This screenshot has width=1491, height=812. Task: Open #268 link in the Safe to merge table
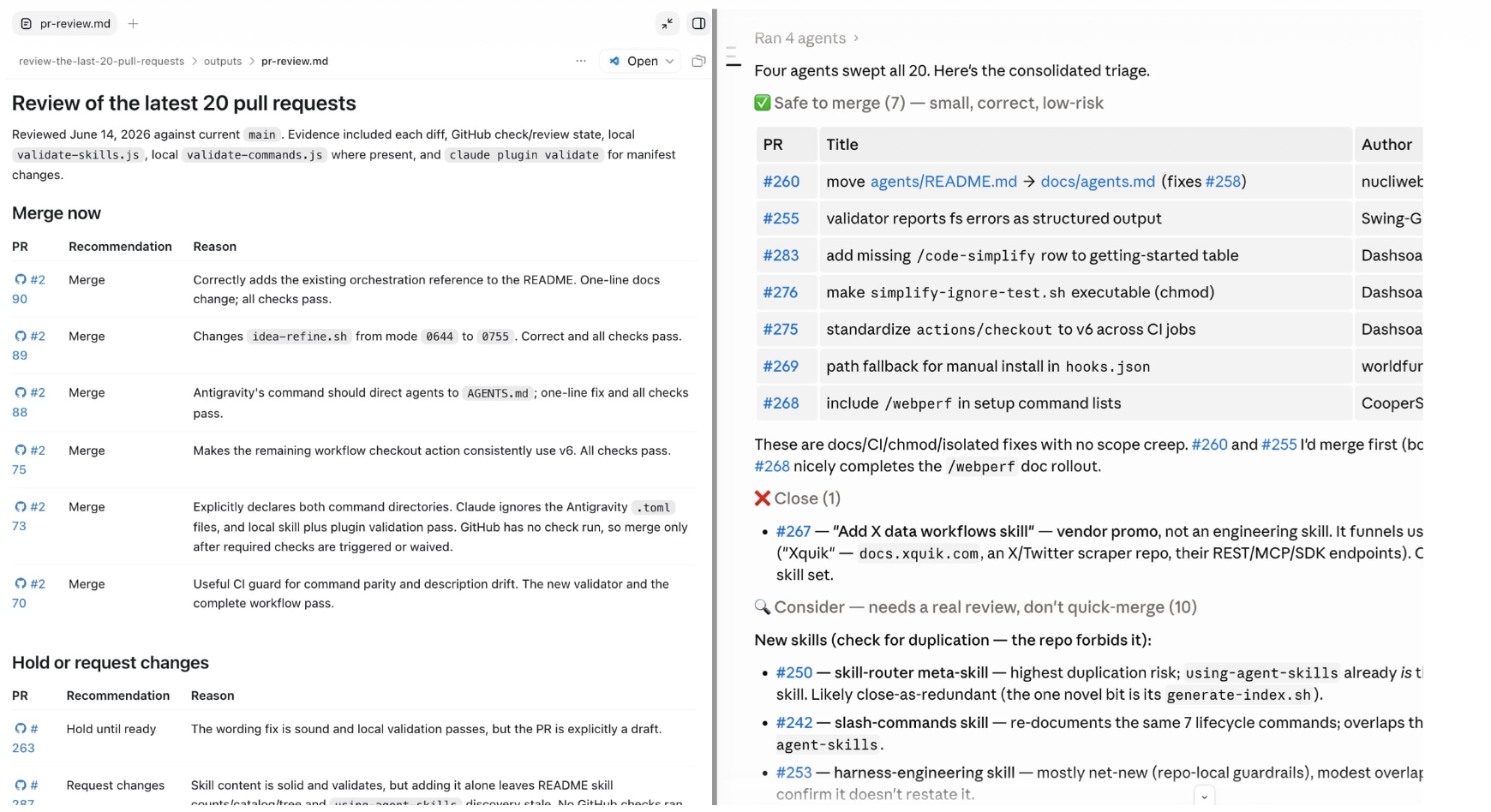(x=781, y=403)
